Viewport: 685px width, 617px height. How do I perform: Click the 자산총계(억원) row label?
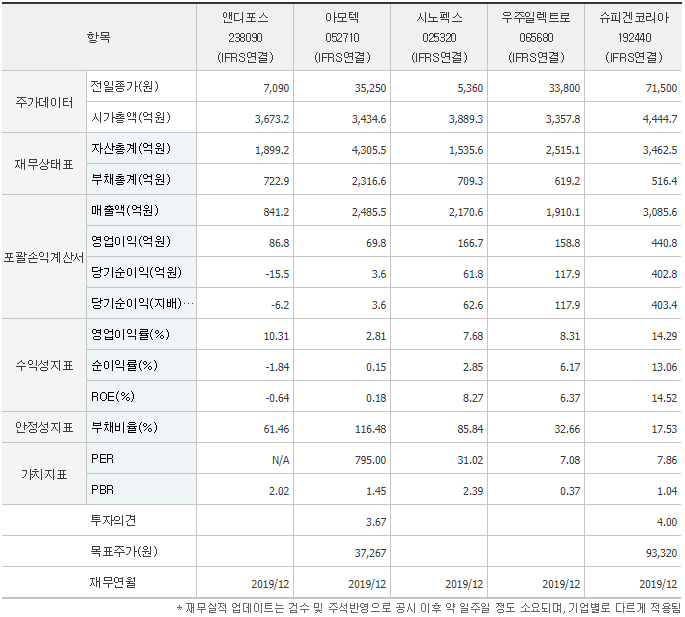click(131, 149)
